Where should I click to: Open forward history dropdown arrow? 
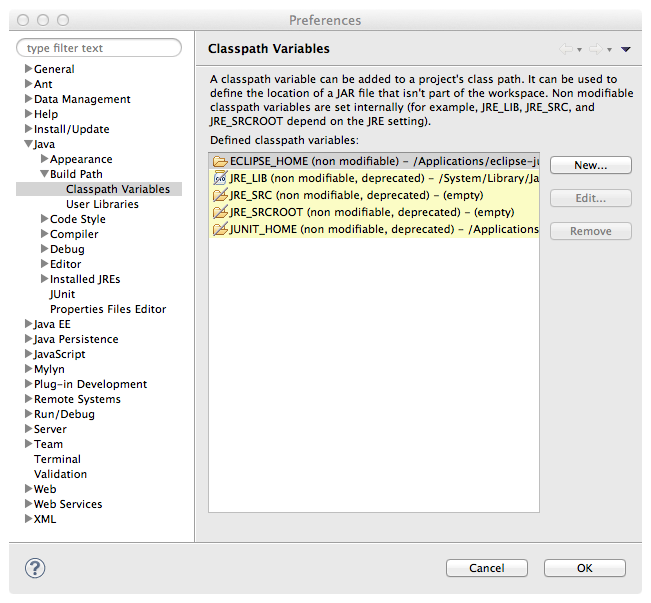(609, 50)
